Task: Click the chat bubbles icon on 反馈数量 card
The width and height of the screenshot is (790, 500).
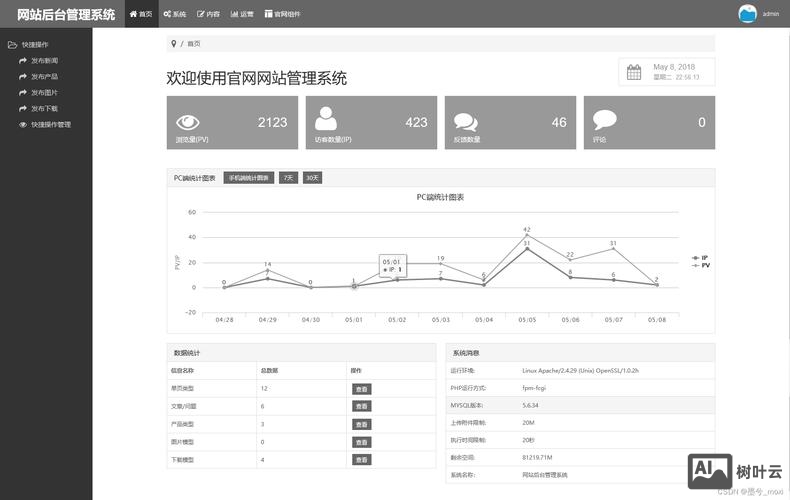Action: point(466,122)
